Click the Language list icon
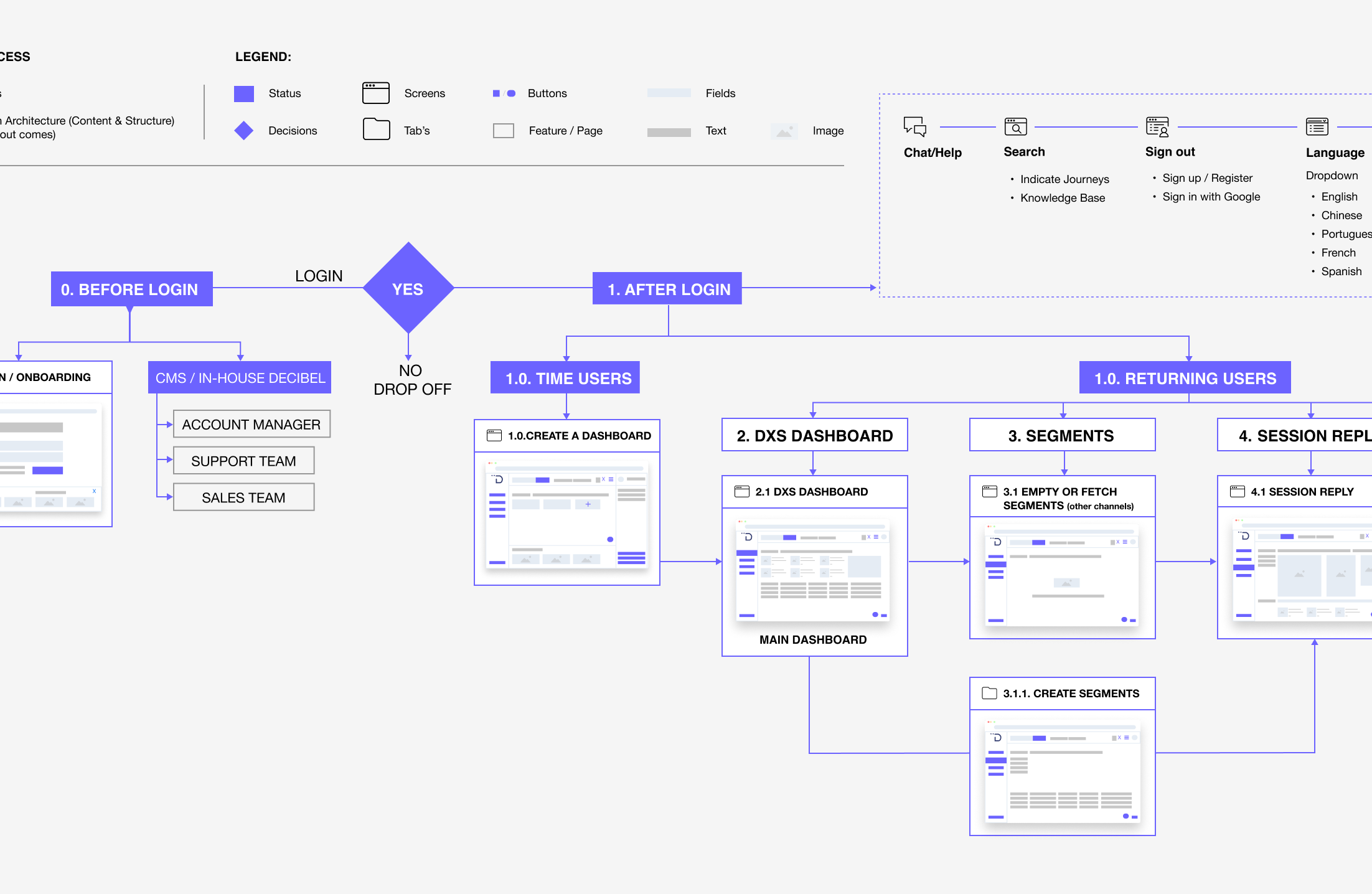Viewport: 1372px width, 894px height. [1317, 126]
